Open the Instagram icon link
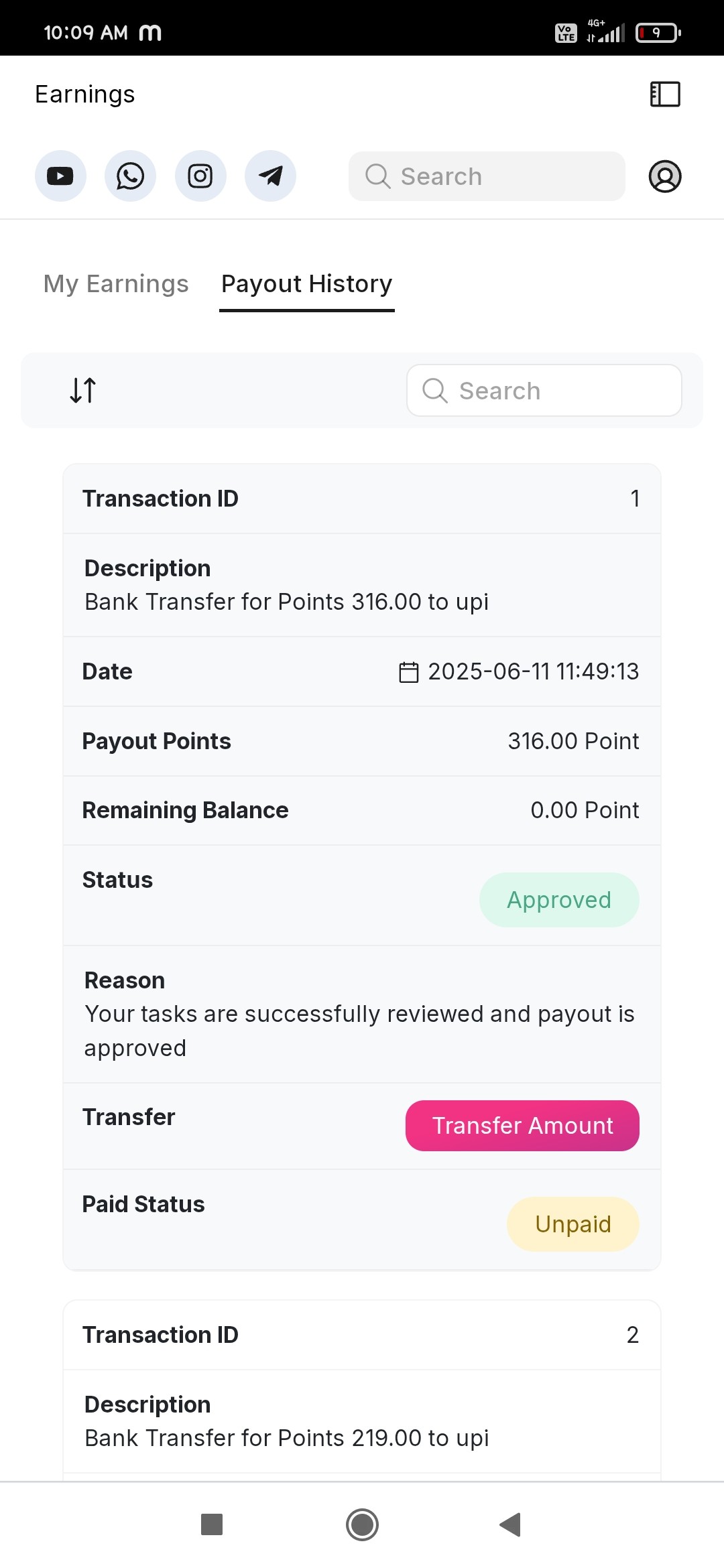This screenshot has width=724, height=1568. click(x=200, y=176)
